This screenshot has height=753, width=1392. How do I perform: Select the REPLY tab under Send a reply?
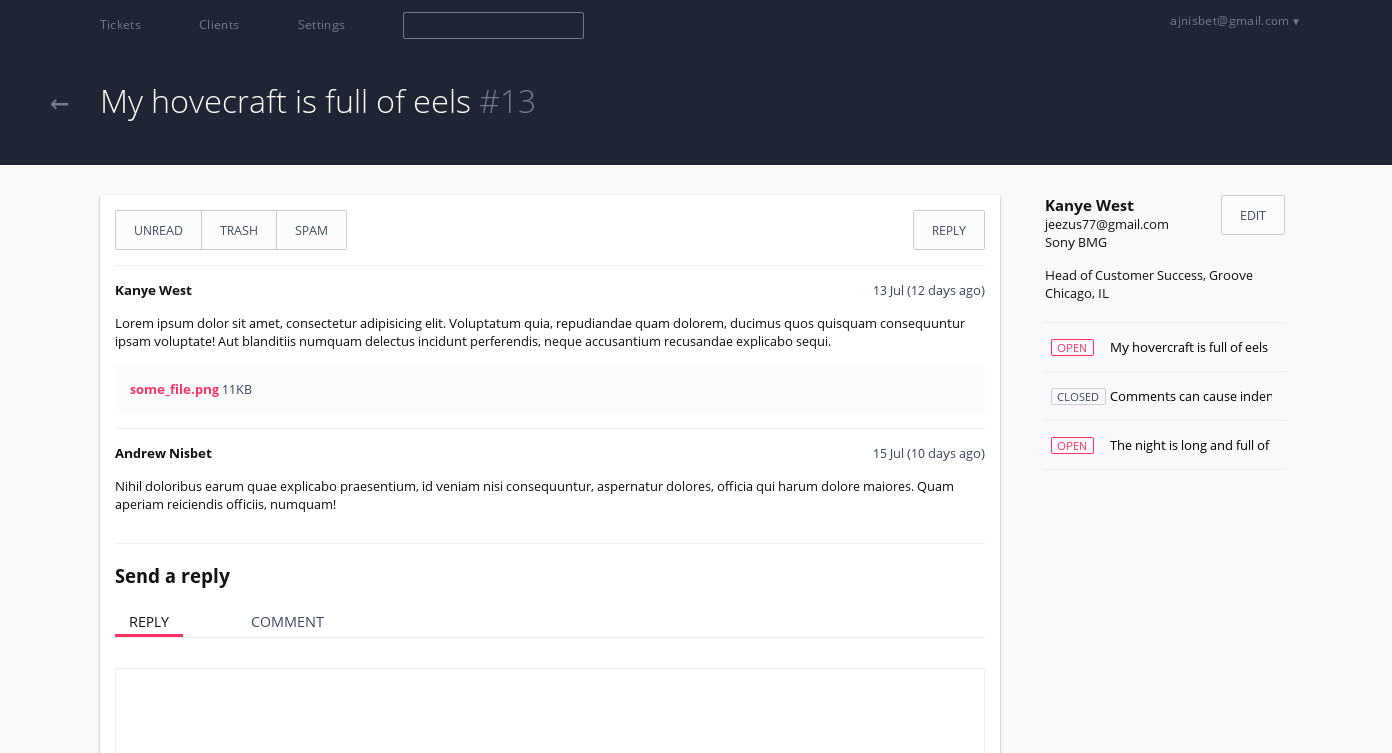(x=149, y=622)
